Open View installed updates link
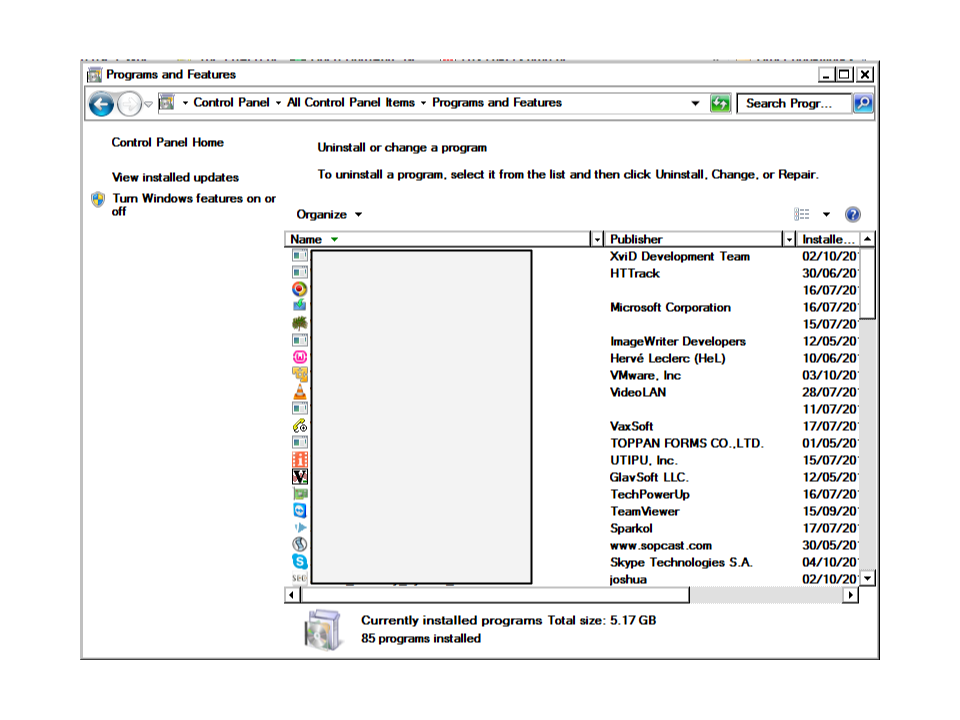The height and width of the screenshot is (720, 960). coord(175,178)
